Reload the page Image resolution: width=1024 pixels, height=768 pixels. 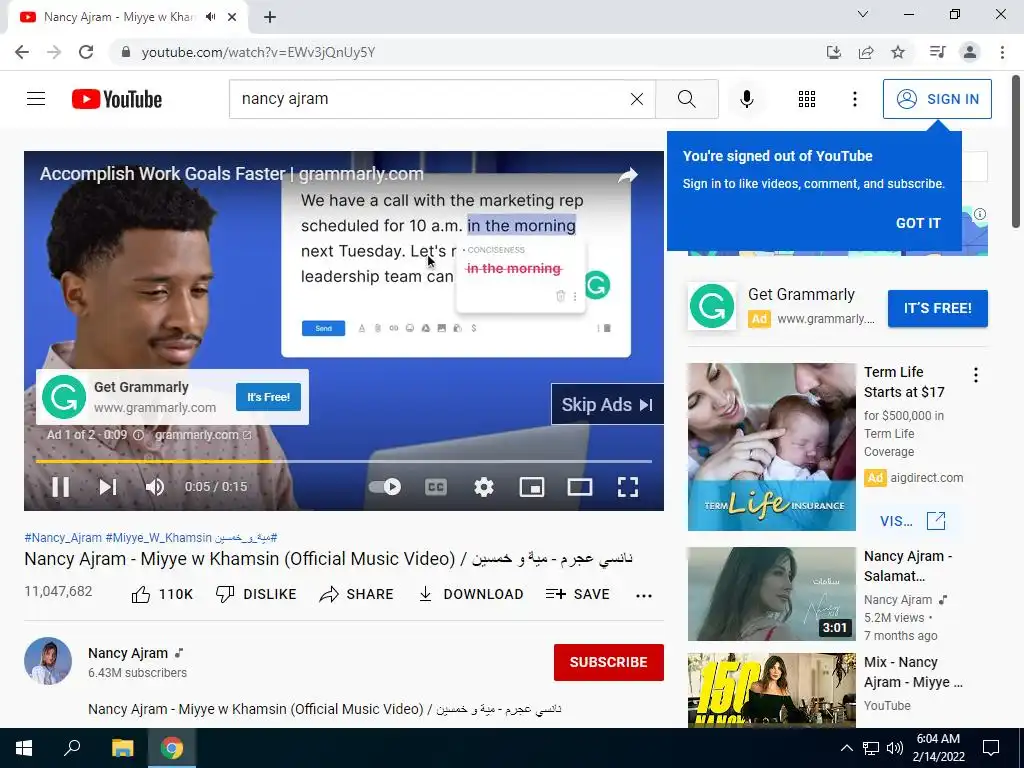86,52
